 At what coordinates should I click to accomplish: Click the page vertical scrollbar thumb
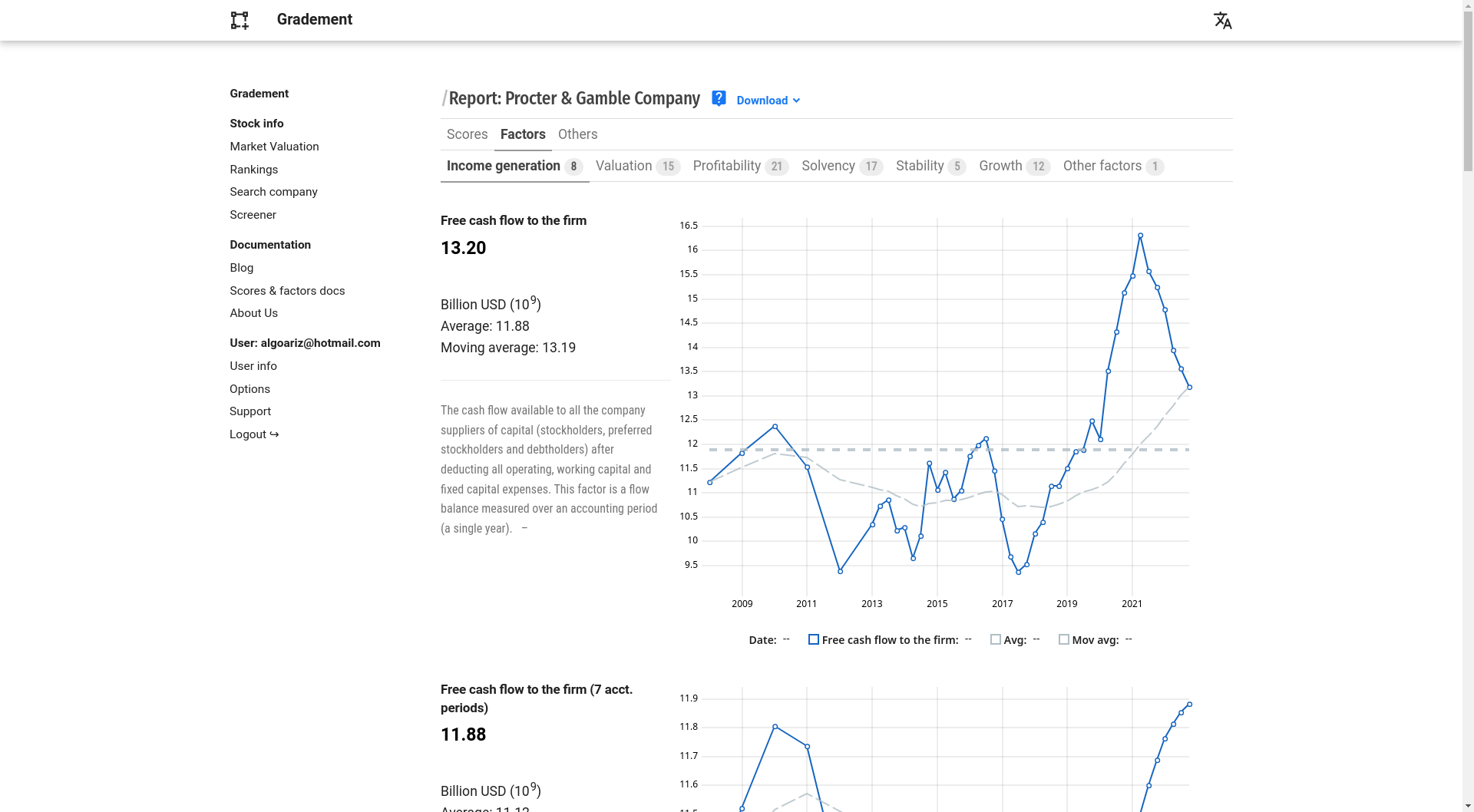click(x=1468, y=92)
